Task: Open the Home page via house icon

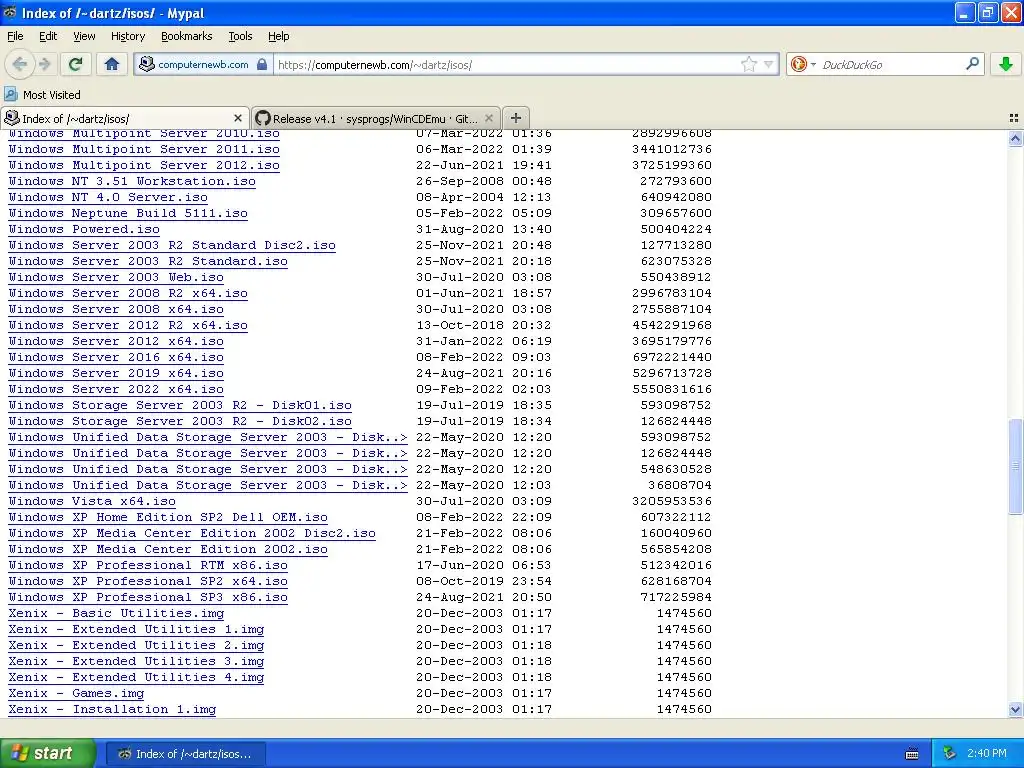Action: click(x=112, y=64)
